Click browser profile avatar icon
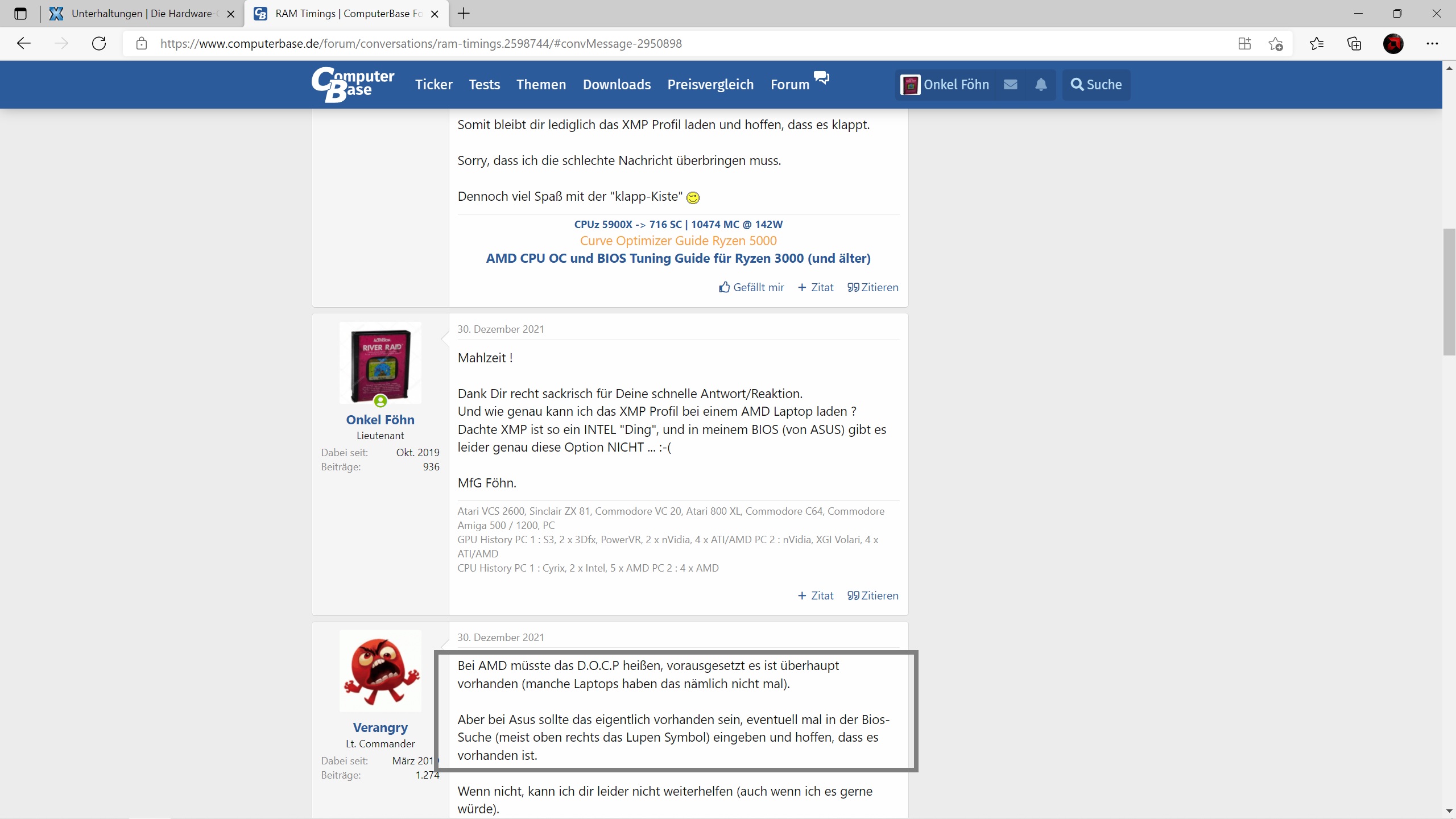 1393,44
